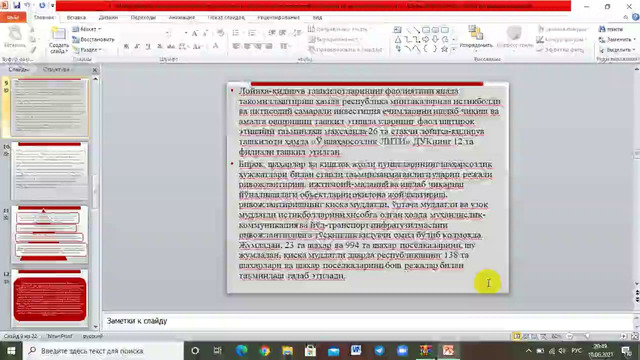Toggle italic formatting
This screenshot has width=640, height=360.
tap(137, 47)
